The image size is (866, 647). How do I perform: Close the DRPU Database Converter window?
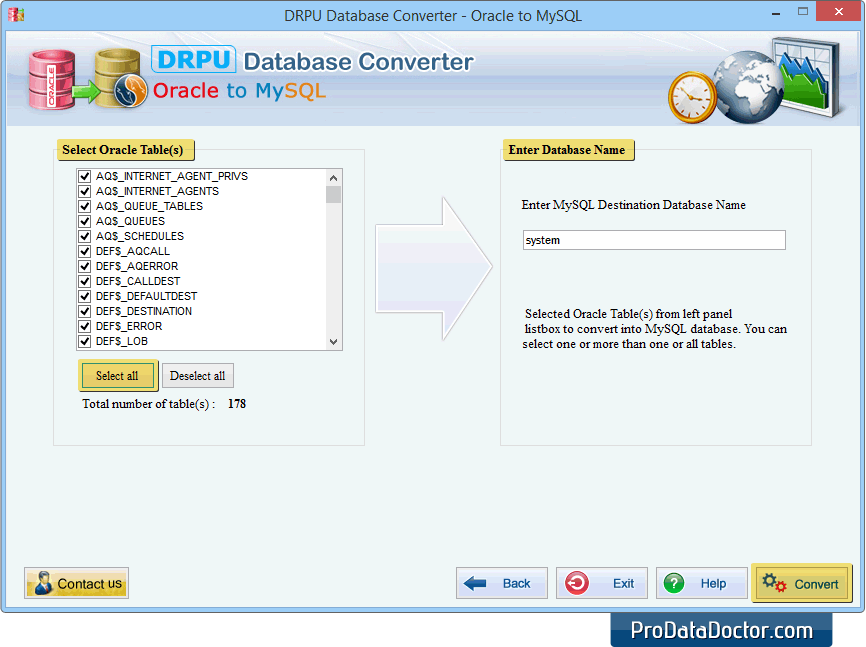point(838,12)
